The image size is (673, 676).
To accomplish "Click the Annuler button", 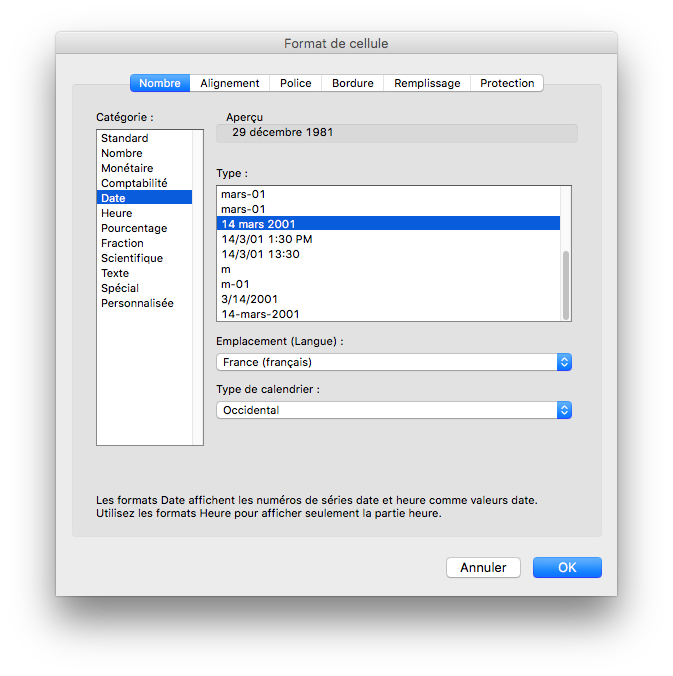I will click(483, 567).
